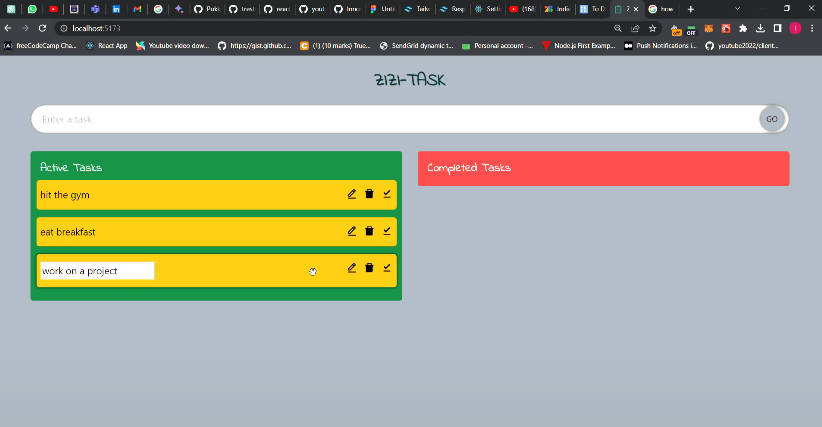Edit the 'hit the gym' task

pyautogui.click(x=352, y=194)
